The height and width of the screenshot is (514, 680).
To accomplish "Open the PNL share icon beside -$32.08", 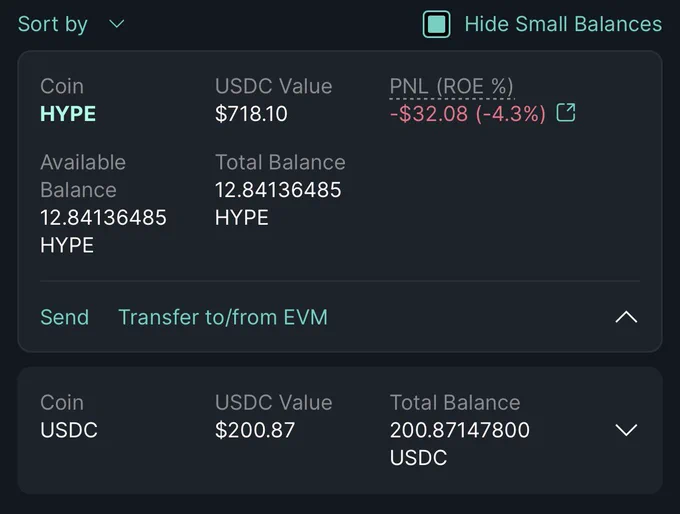I will [566, 113].
